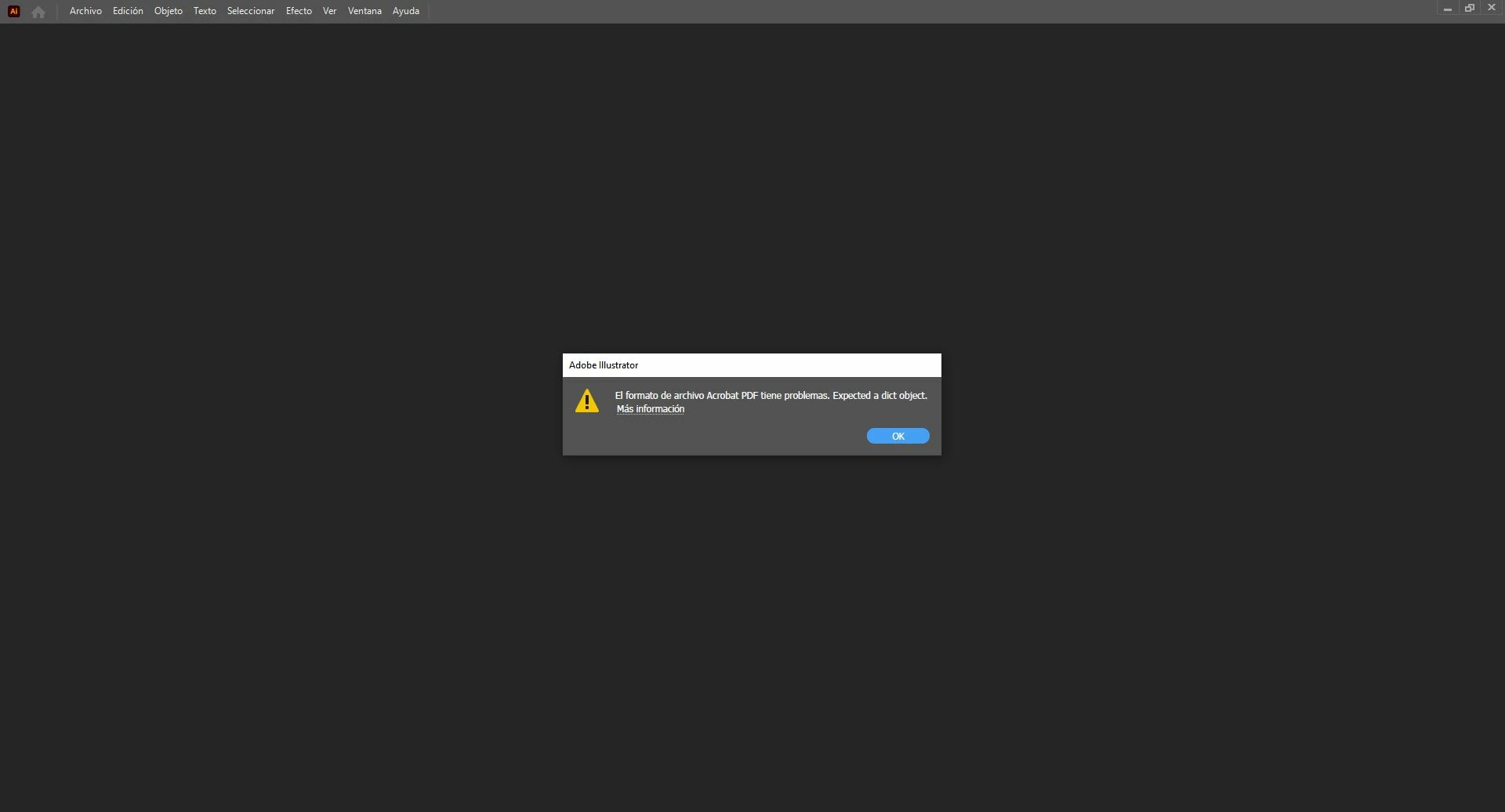
Task: Close the Illustrator window
Action: [1492, 8]
